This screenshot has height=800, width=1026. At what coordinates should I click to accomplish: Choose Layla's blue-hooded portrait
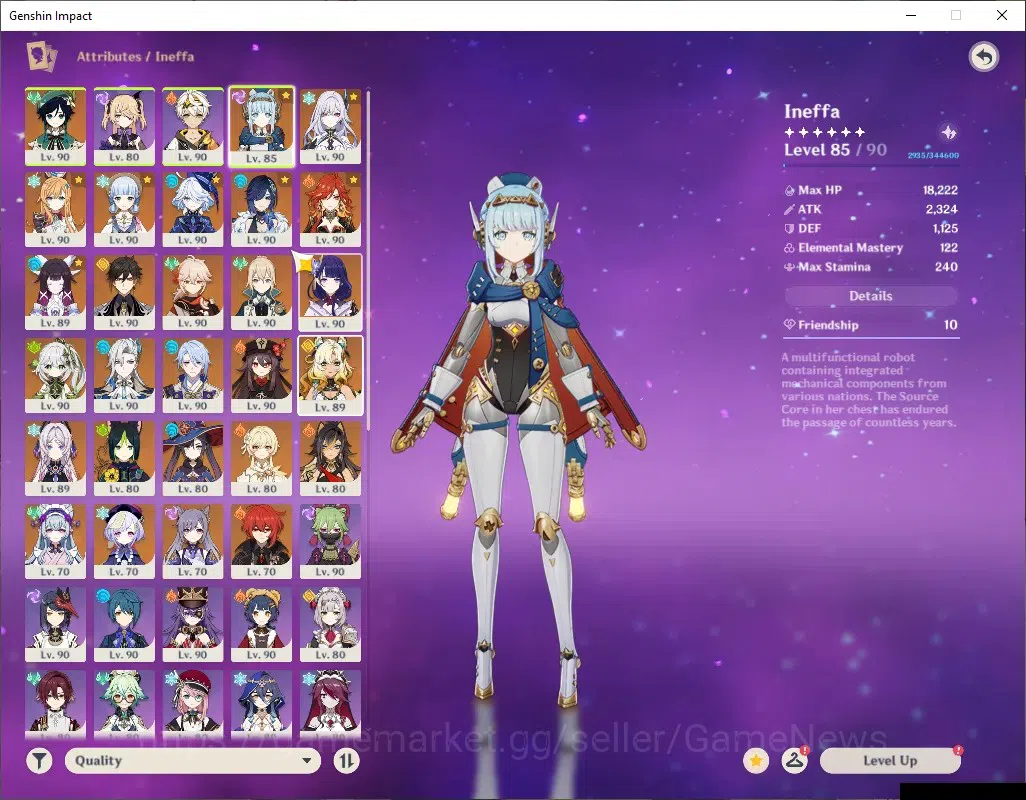pyautogui.click(x=262, y=704)
